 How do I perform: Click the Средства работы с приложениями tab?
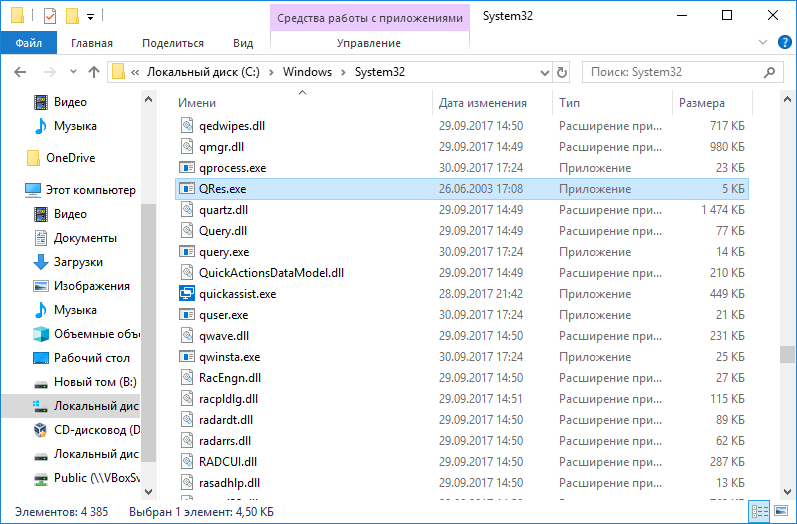[x=370, y=18]
